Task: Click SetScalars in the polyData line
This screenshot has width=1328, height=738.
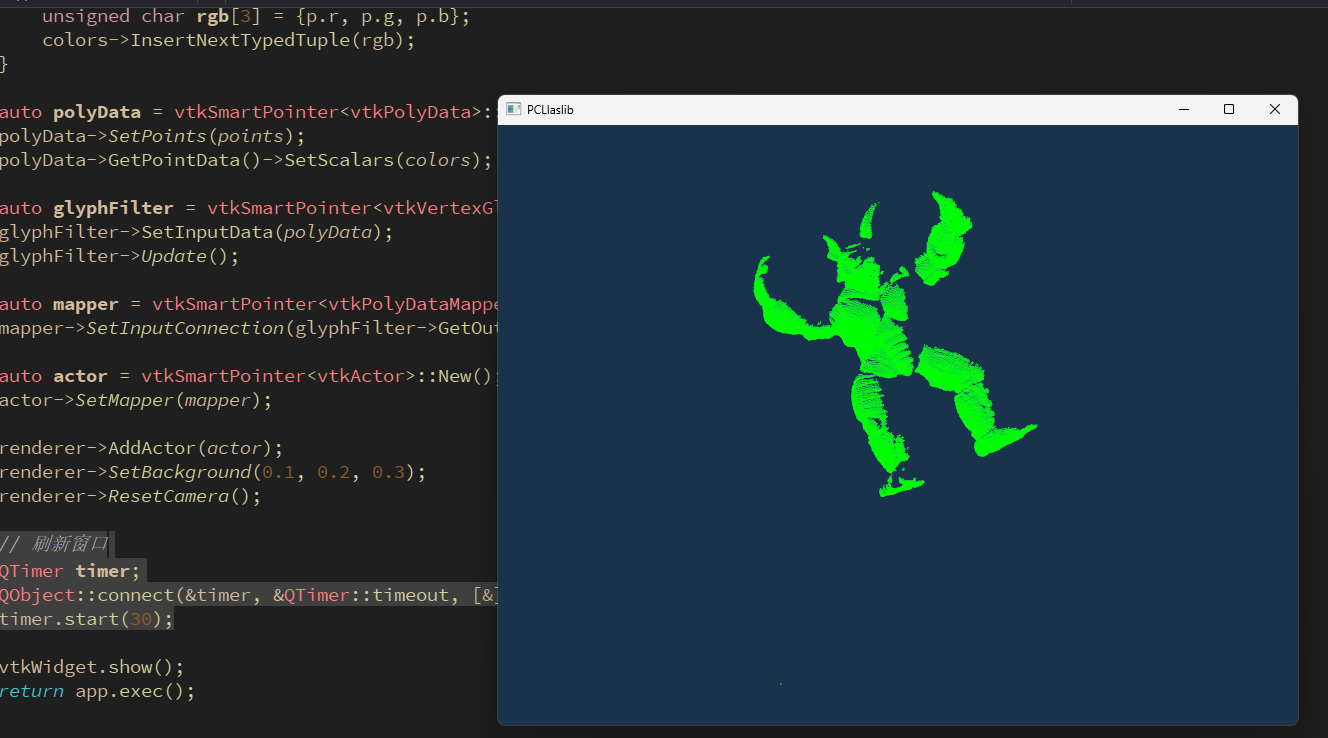Action: click(x=339, y=160)
